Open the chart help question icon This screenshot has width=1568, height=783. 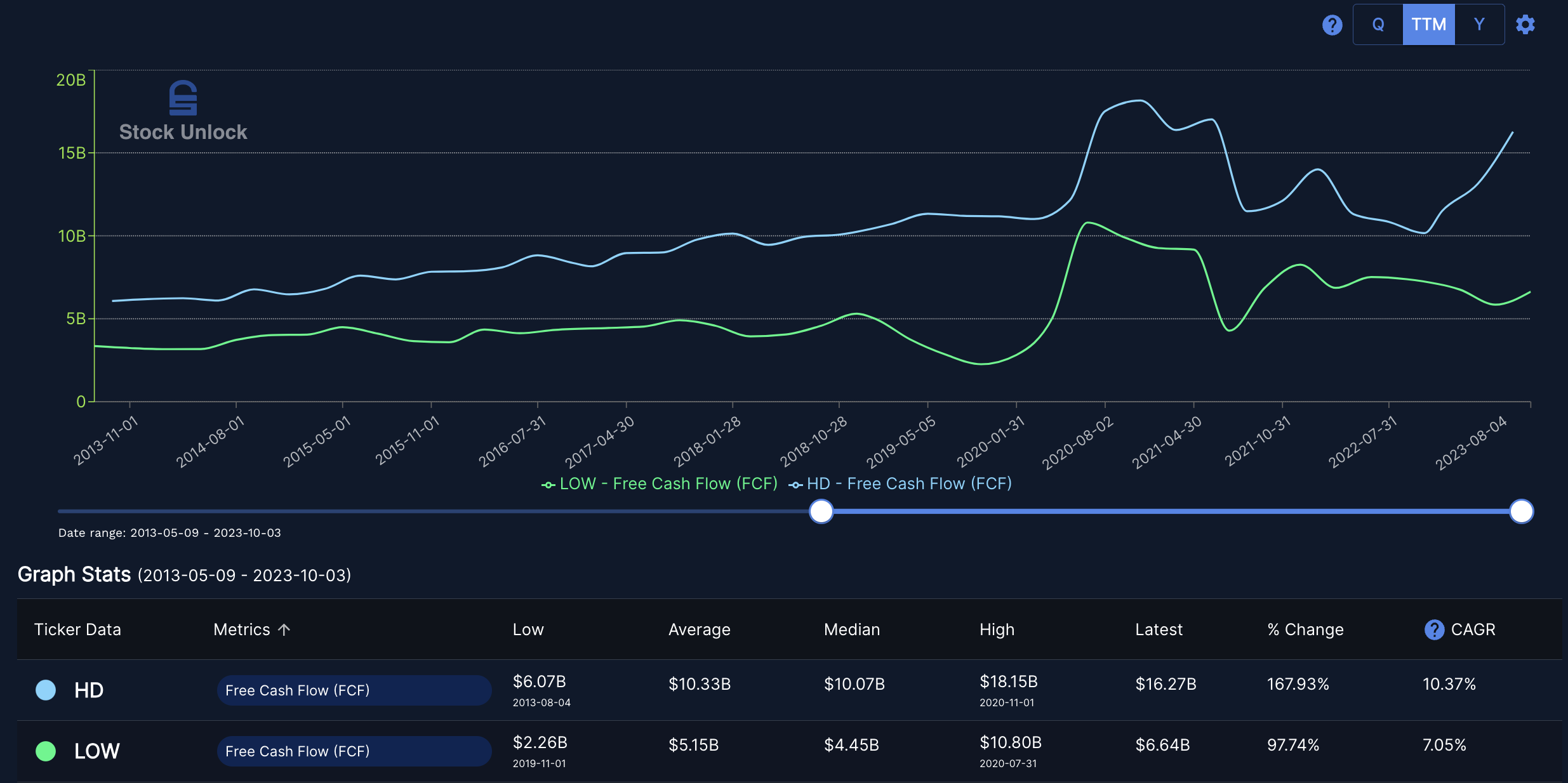pyautogui.click(x=1332, y=25)
